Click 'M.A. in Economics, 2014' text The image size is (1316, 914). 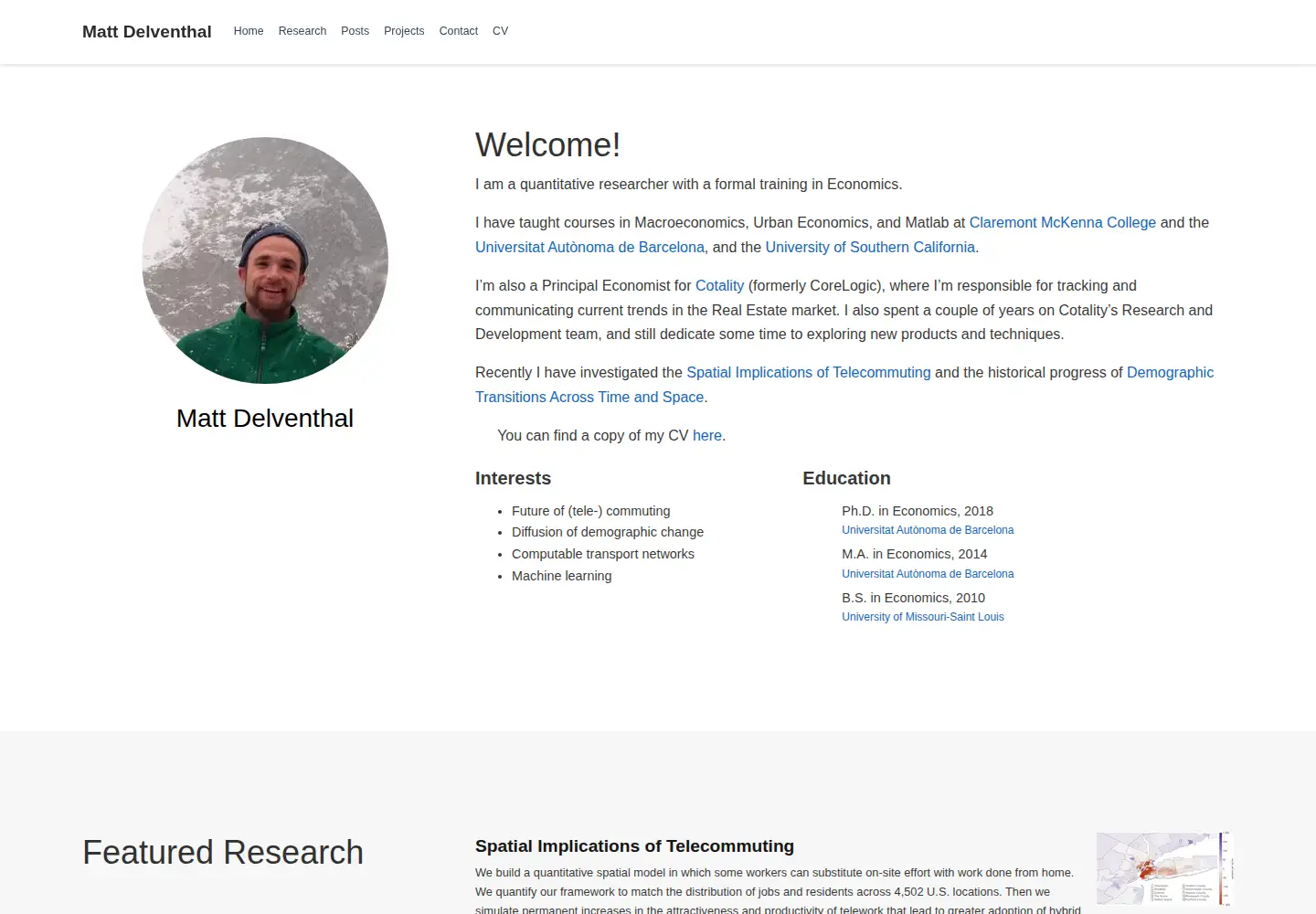click(x=915, y=554)
